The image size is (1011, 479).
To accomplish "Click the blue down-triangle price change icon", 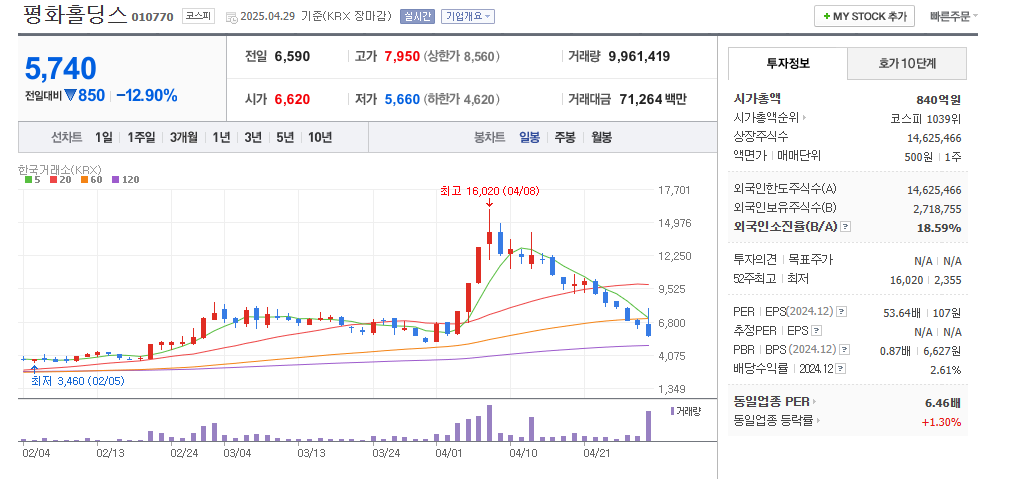I will point(70,95).
